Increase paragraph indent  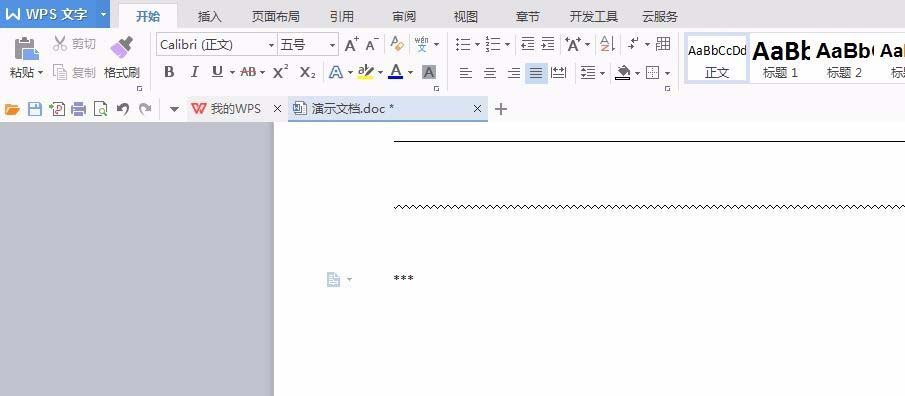[x=548, y=44]
